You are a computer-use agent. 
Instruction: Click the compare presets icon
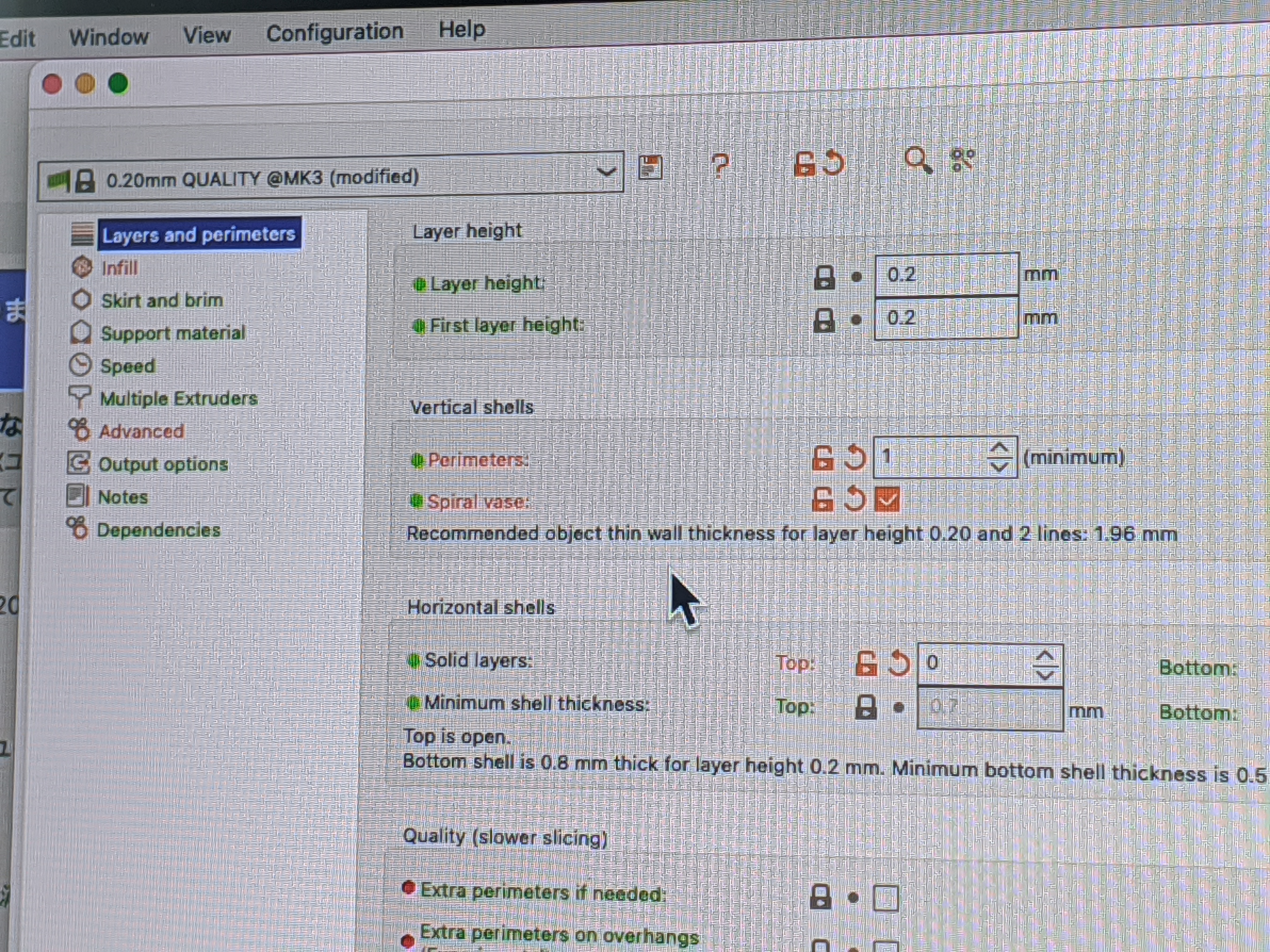coord(963,160)
